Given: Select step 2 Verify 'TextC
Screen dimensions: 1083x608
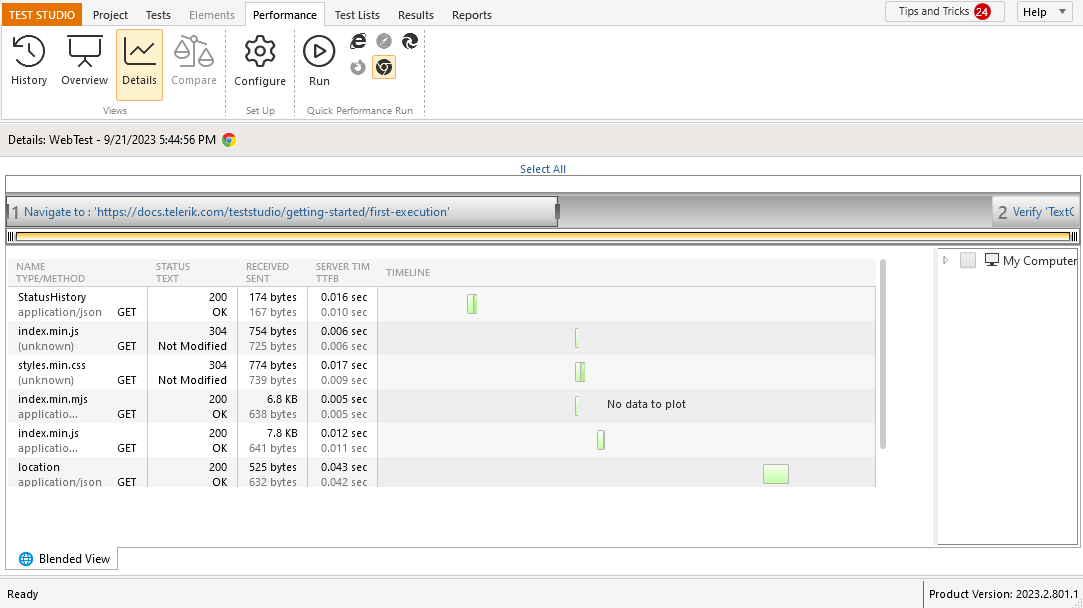Looking at the screenshot, I should tap(1036, 211).
